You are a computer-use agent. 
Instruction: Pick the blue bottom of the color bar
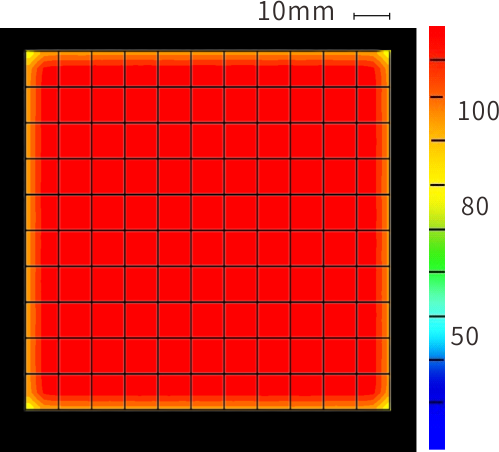pos(437,426)
